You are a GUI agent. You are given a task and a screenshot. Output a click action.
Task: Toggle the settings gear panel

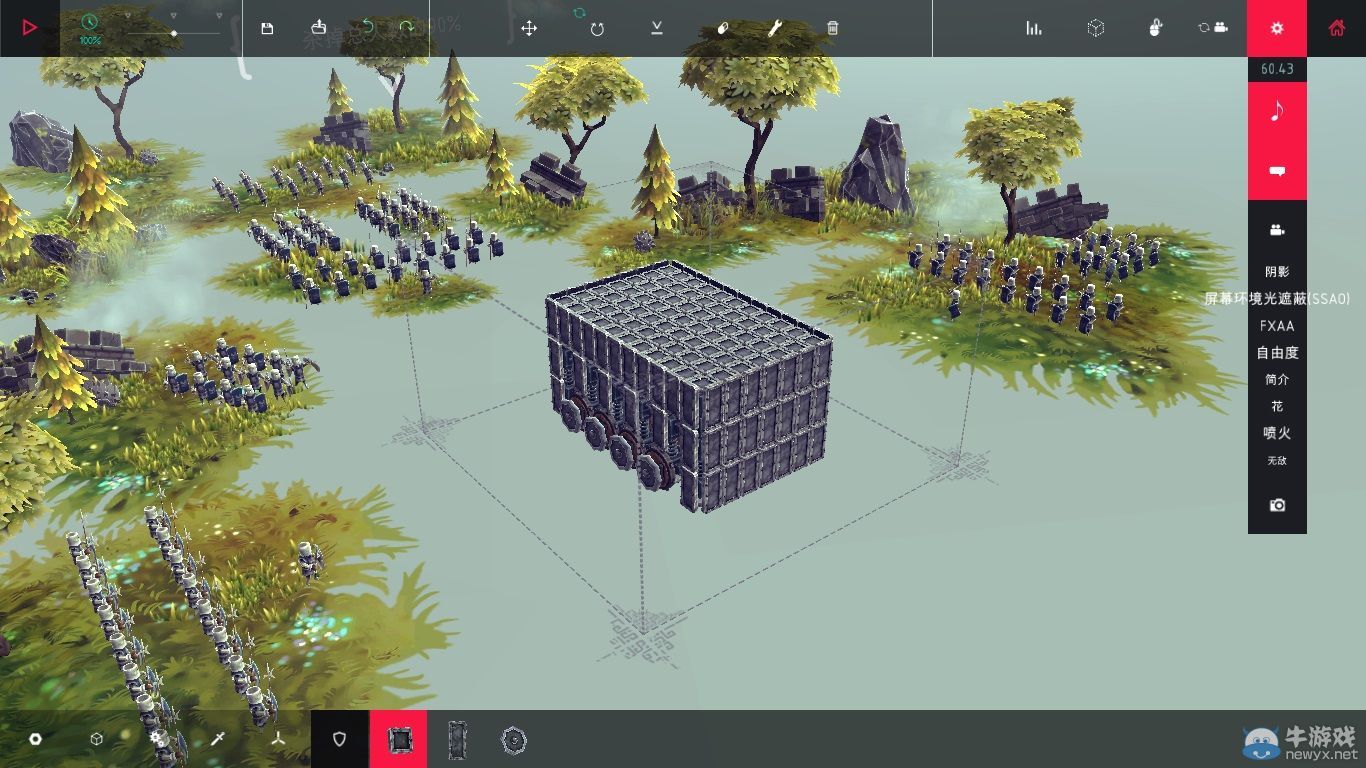1277,28
